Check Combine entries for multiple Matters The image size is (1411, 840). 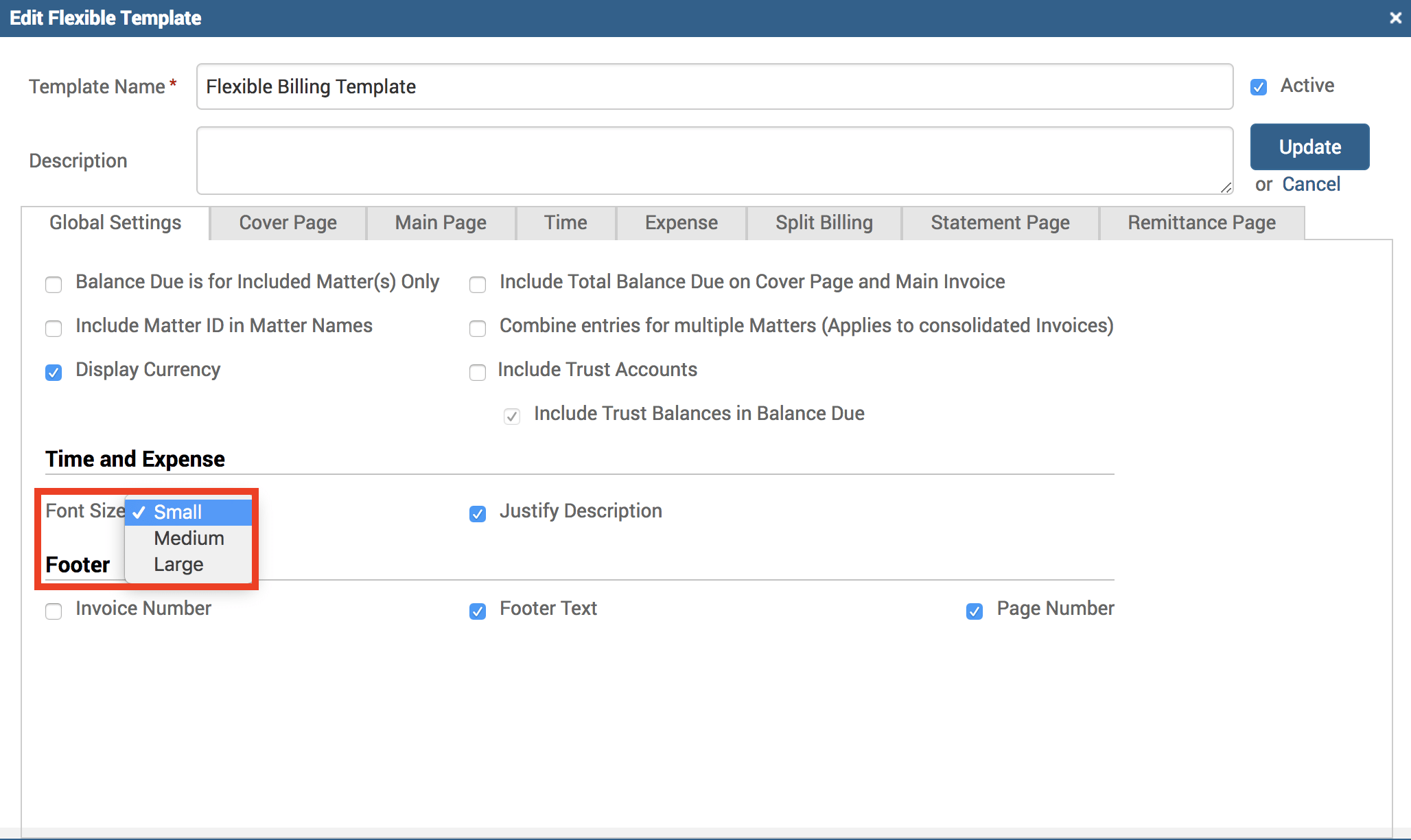pyautogui.click(x=478, y=328)
